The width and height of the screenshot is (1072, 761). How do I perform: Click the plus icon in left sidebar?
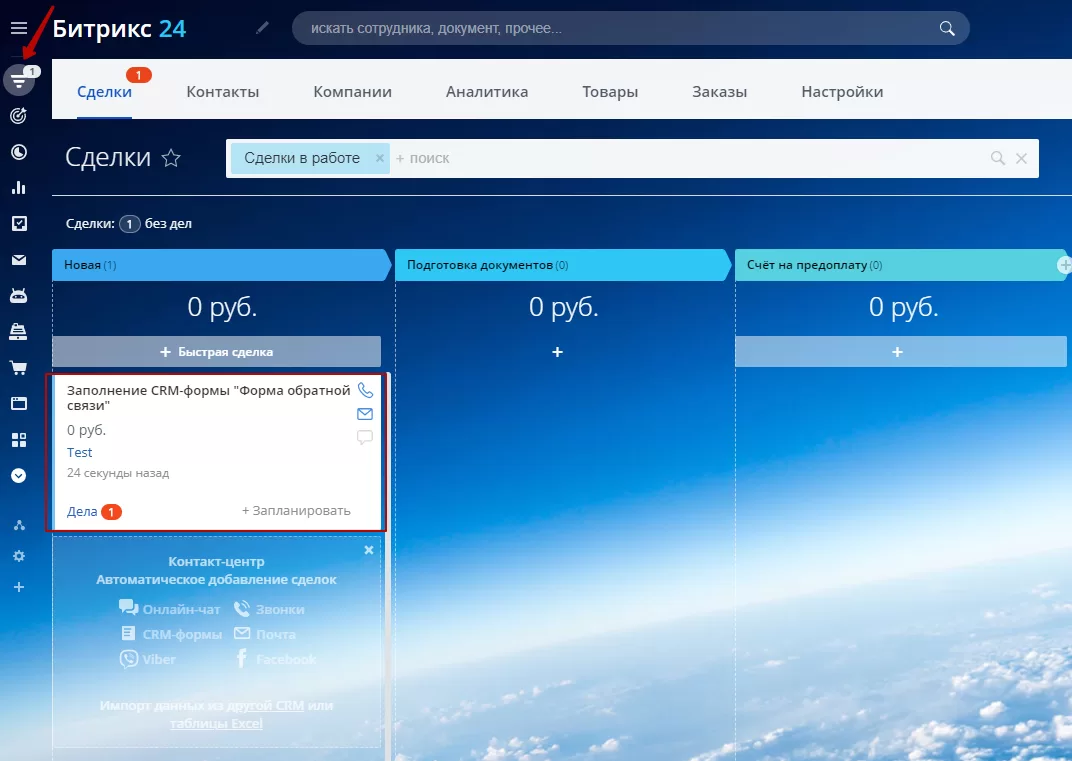(19, 587)
